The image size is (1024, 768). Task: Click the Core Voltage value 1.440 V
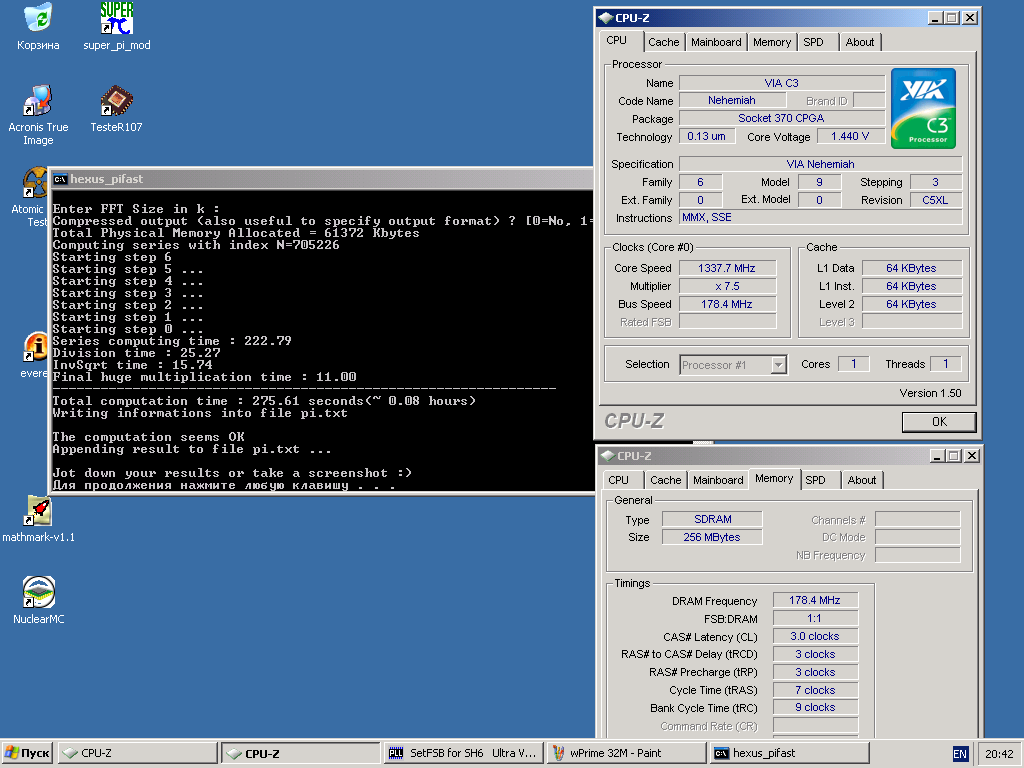(x=850, y=136)
